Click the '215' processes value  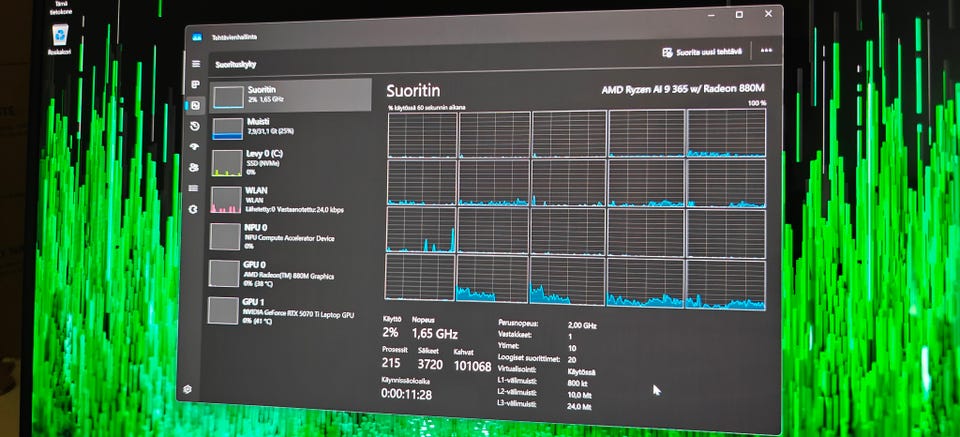tap(391, 363)
